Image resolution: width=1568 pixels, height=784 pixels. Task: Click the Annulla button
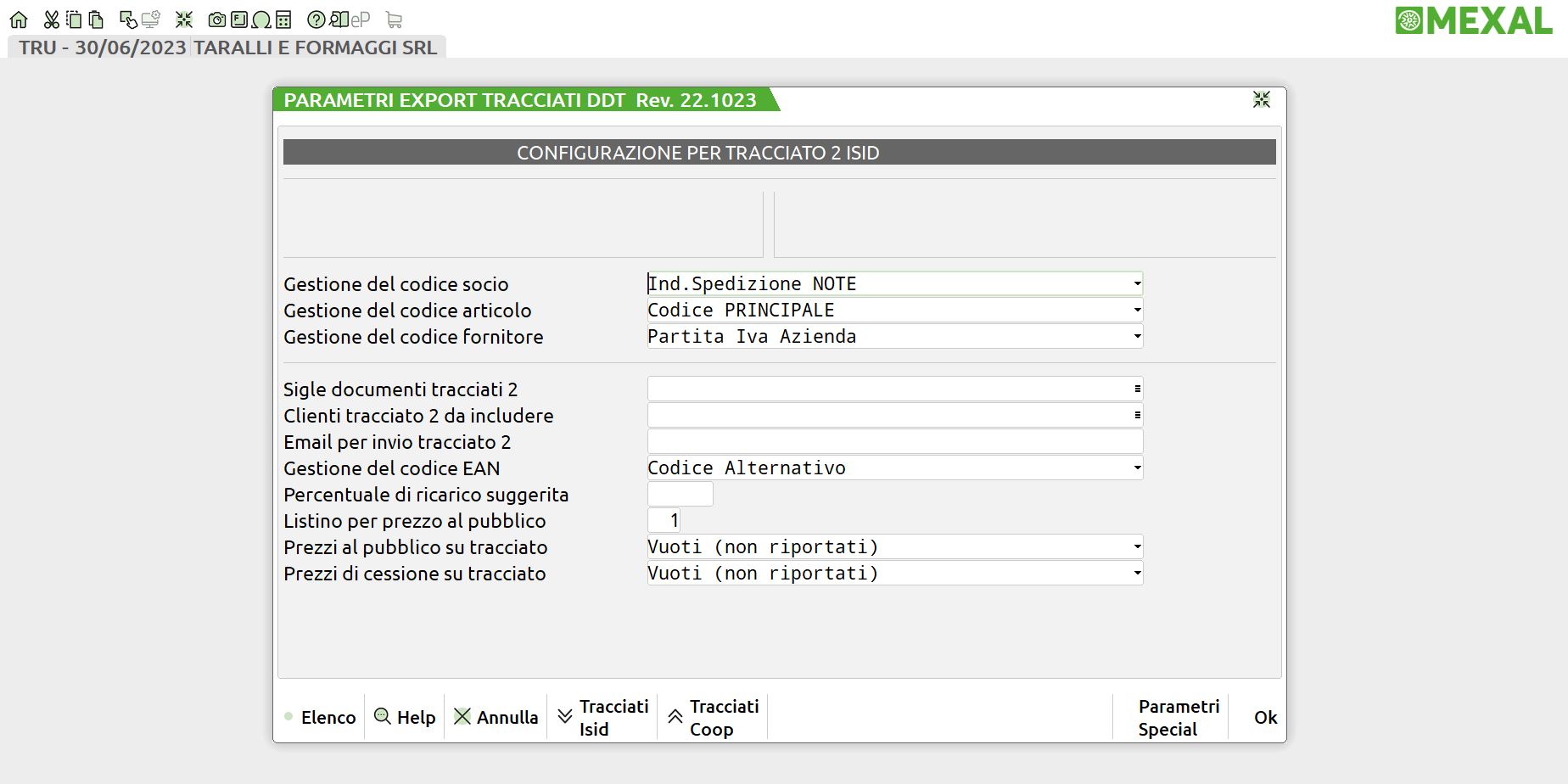coord(496,718)
